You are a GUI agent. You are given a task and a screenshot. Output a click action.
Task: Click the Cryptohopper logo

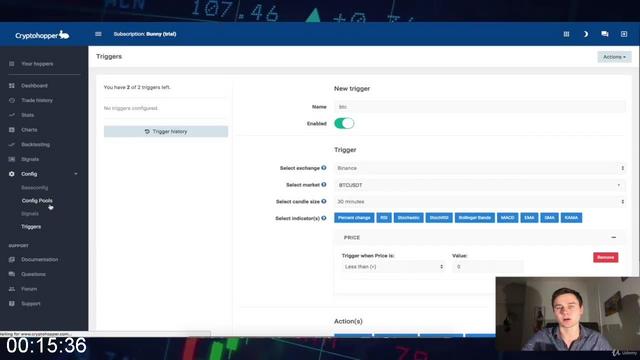coord(42,35)
